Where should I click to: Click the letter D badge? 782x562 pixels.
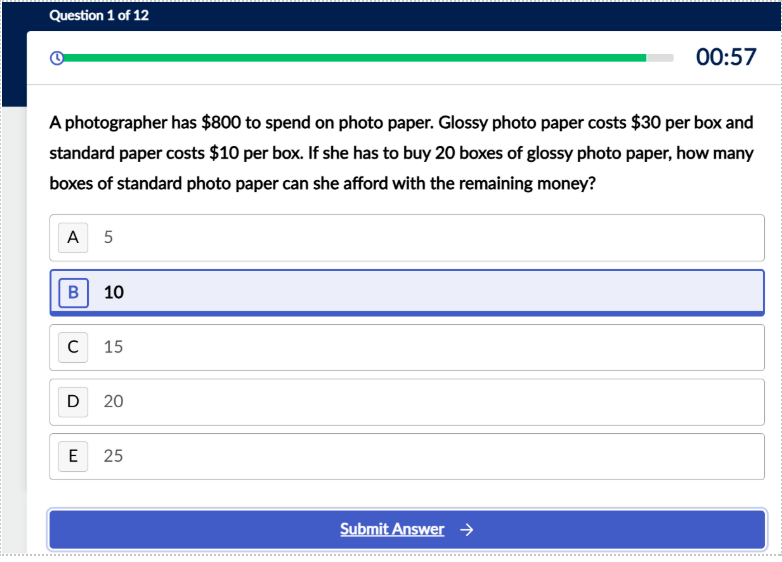pos(71,401)
